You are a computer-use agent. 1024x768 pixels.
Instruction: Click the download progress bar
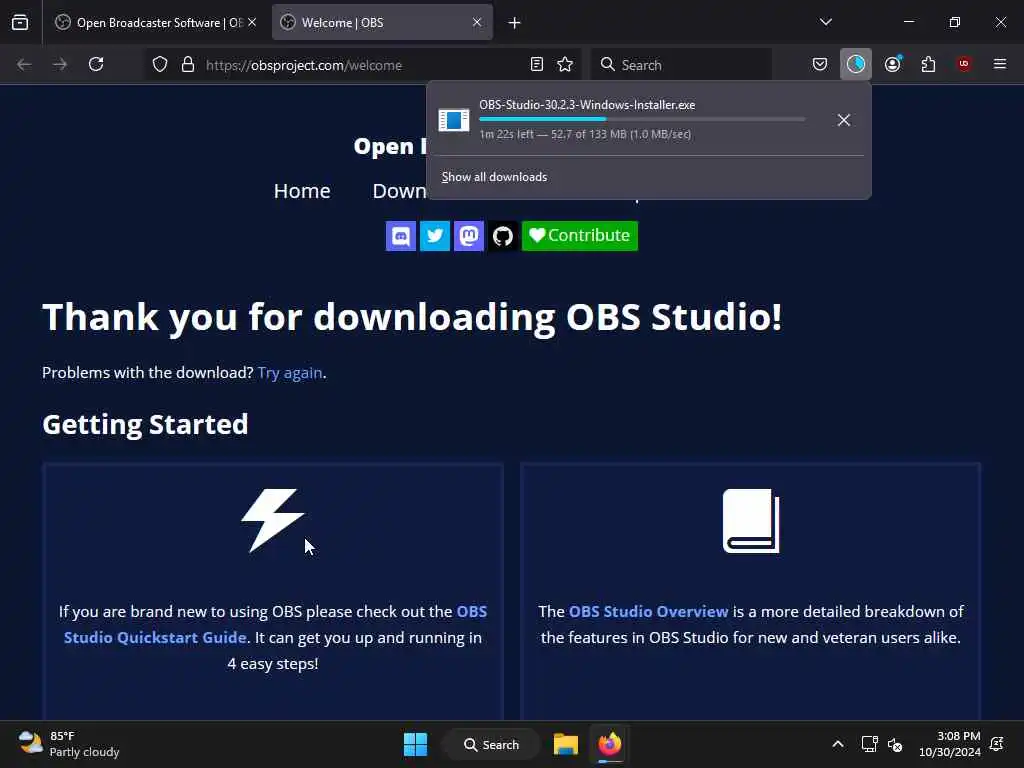(x=642, y=120)
